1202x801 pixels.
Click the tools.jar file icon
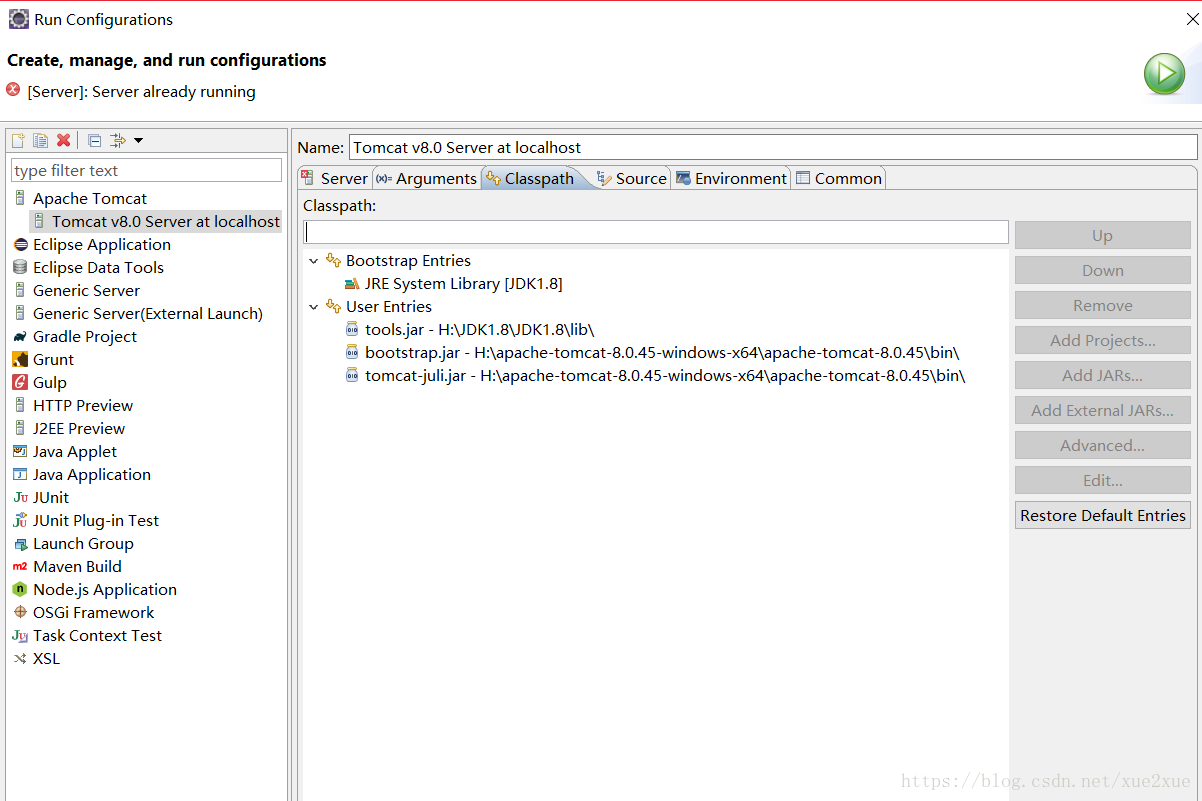[352, 329]
